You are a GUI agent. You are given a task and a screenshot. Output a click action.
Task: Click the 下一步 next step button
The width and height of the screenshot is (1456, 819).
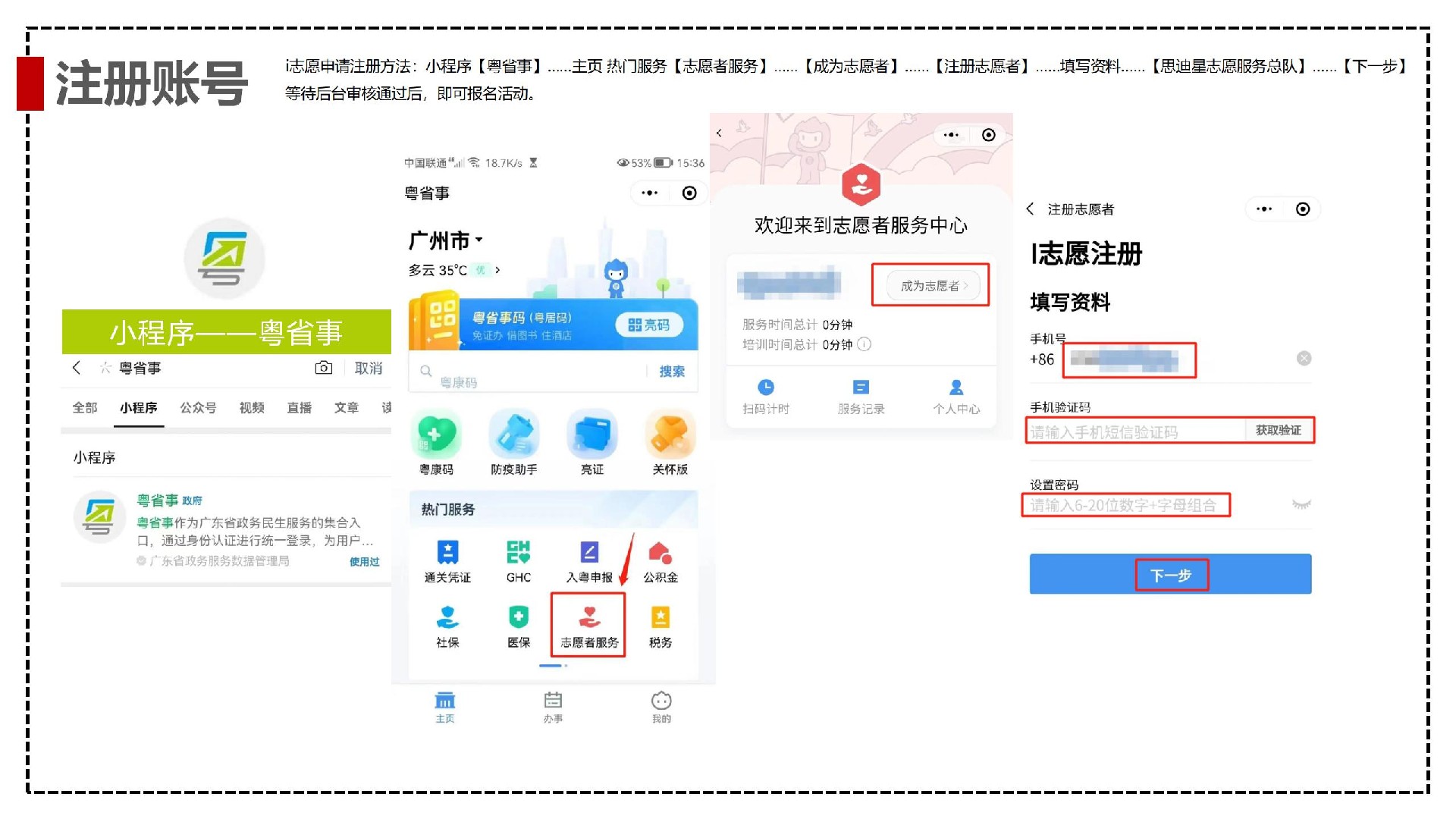1170,574
